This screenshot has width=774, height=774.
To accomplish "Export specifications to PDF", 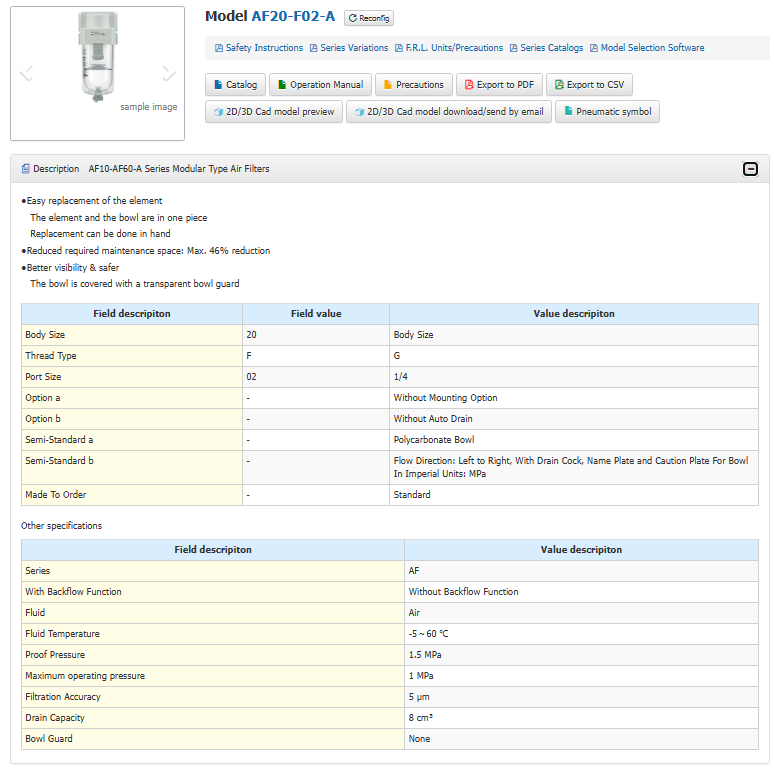I will pyautogui.click(x=500, y=85).
